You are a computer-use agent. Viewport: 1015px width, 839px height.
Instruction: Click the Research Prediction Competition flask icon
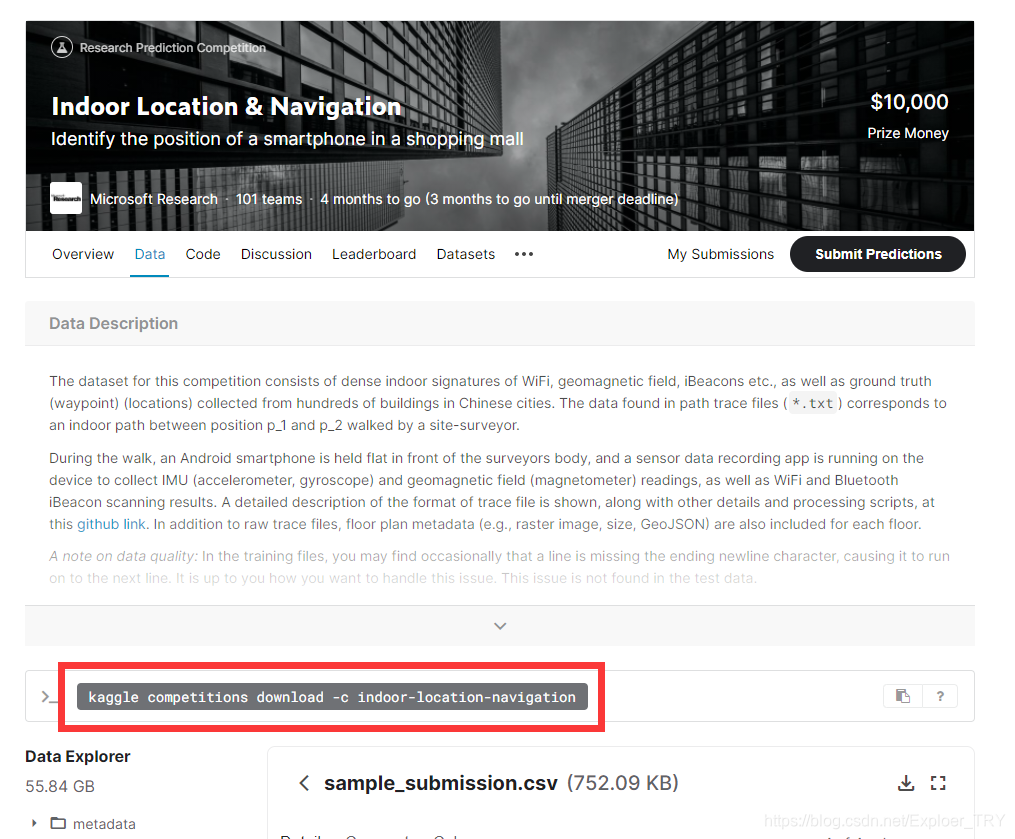pyautogui.click(x=61, y=47)
